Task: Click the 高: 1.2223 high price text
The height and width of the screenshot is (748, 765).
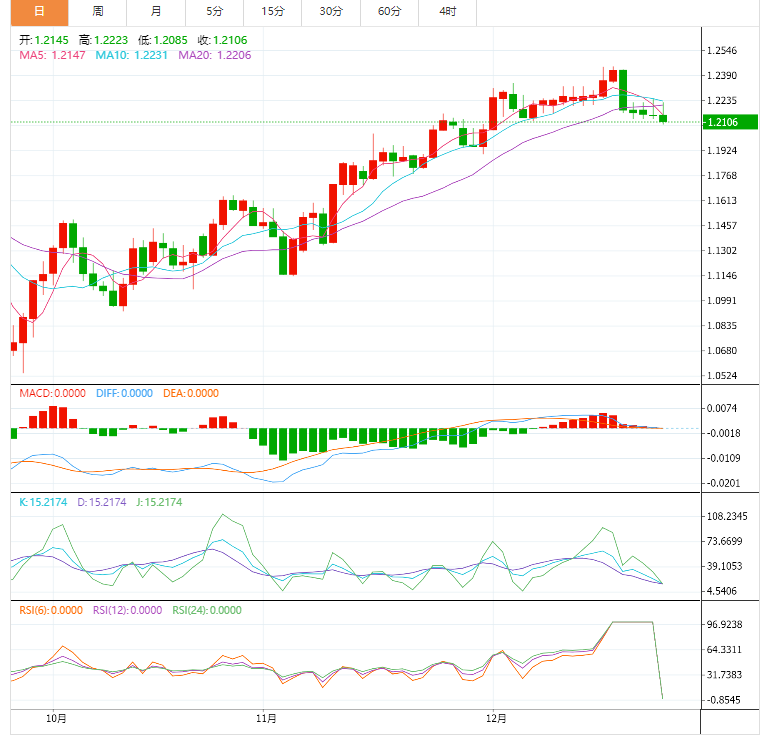Action: [x=103, y=40]
